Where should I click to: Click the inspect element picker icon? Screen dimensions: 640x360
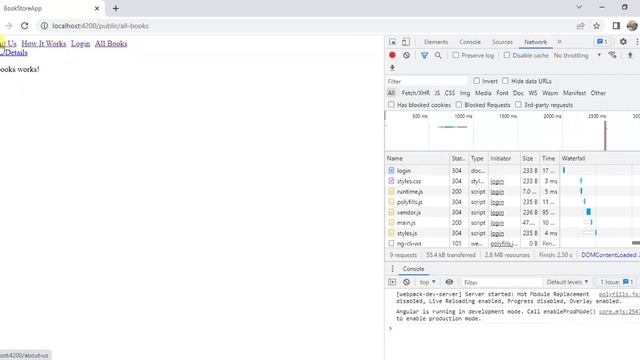coord(392,42)
